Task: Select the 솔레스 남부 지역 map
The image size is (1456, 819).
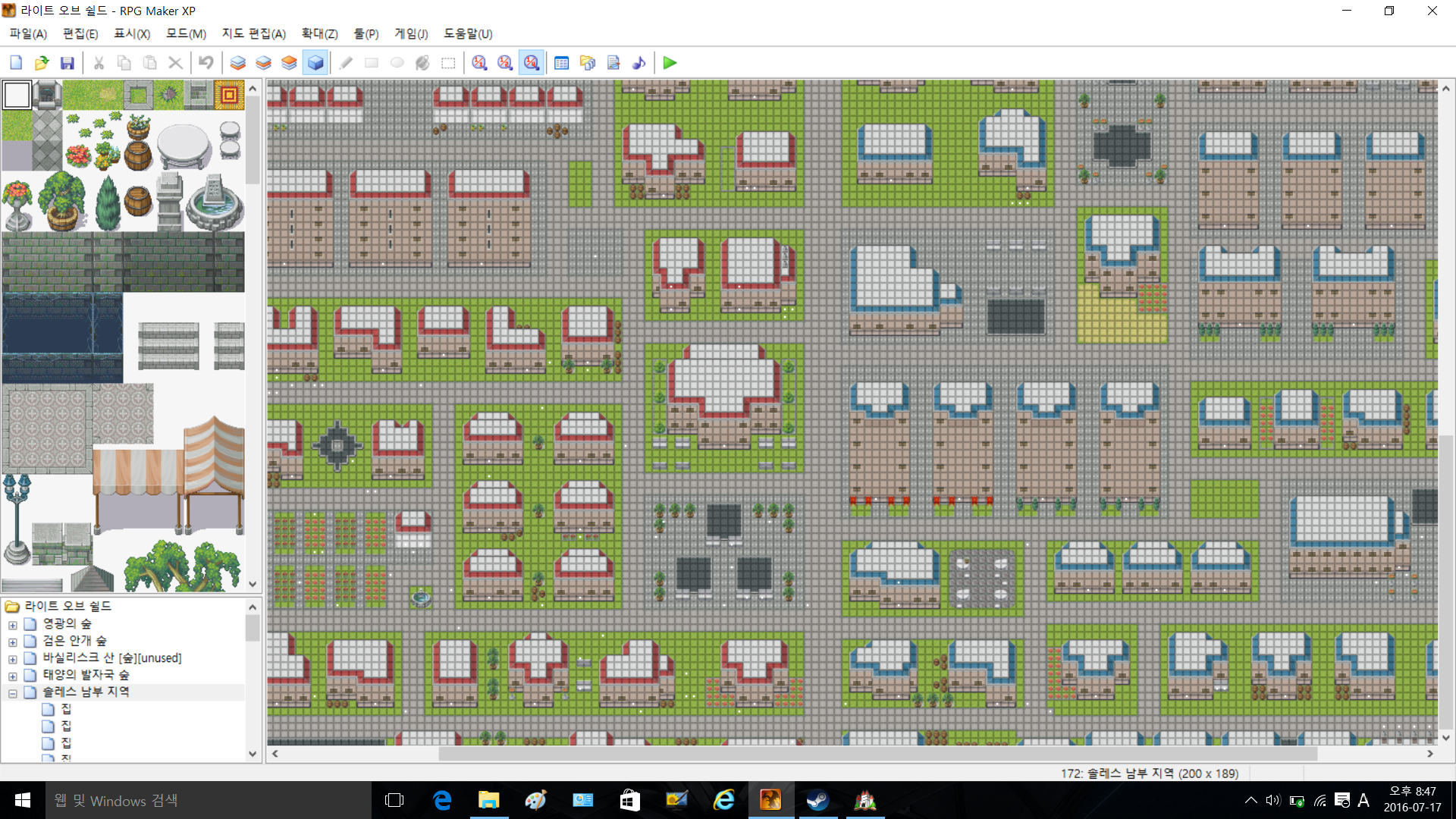Action: [86, 692]
